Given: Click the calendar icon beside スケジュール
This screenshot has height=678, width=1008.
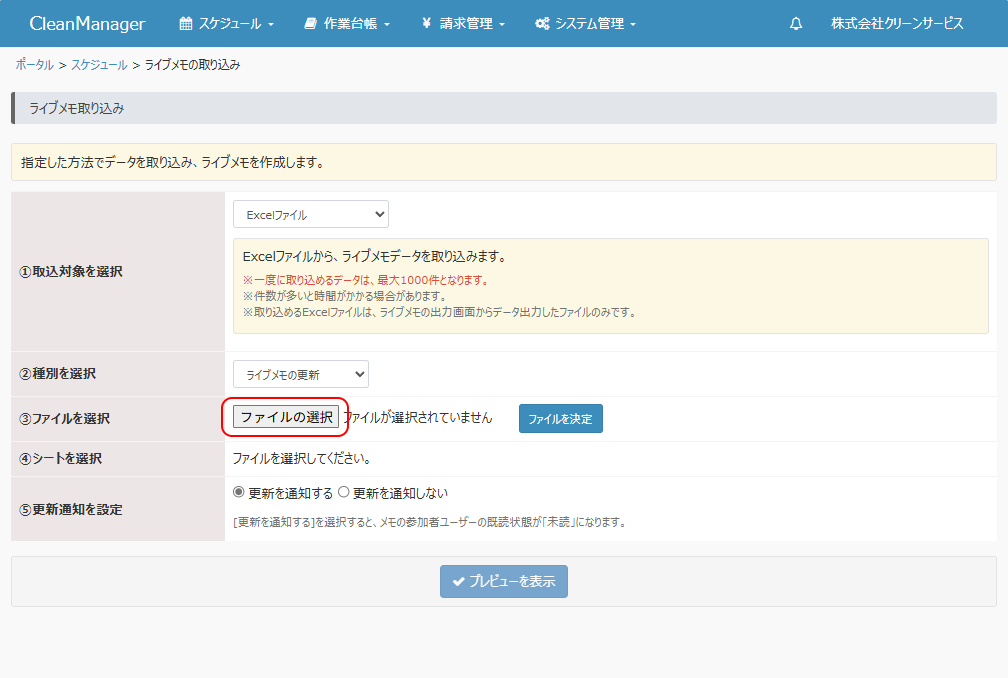Looking at the screenshot, I should pyautogui.click(x=185, y=23).
